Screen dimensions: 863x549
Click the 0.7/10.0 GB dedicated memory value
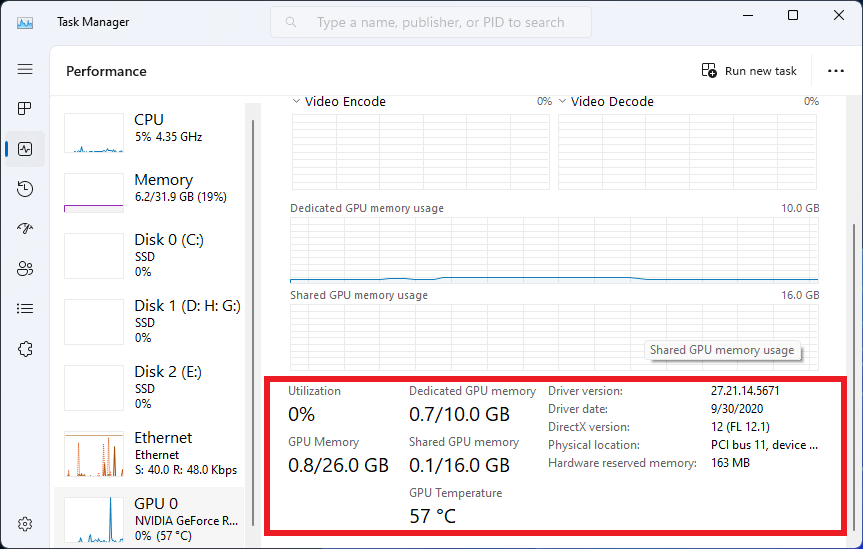460,414
